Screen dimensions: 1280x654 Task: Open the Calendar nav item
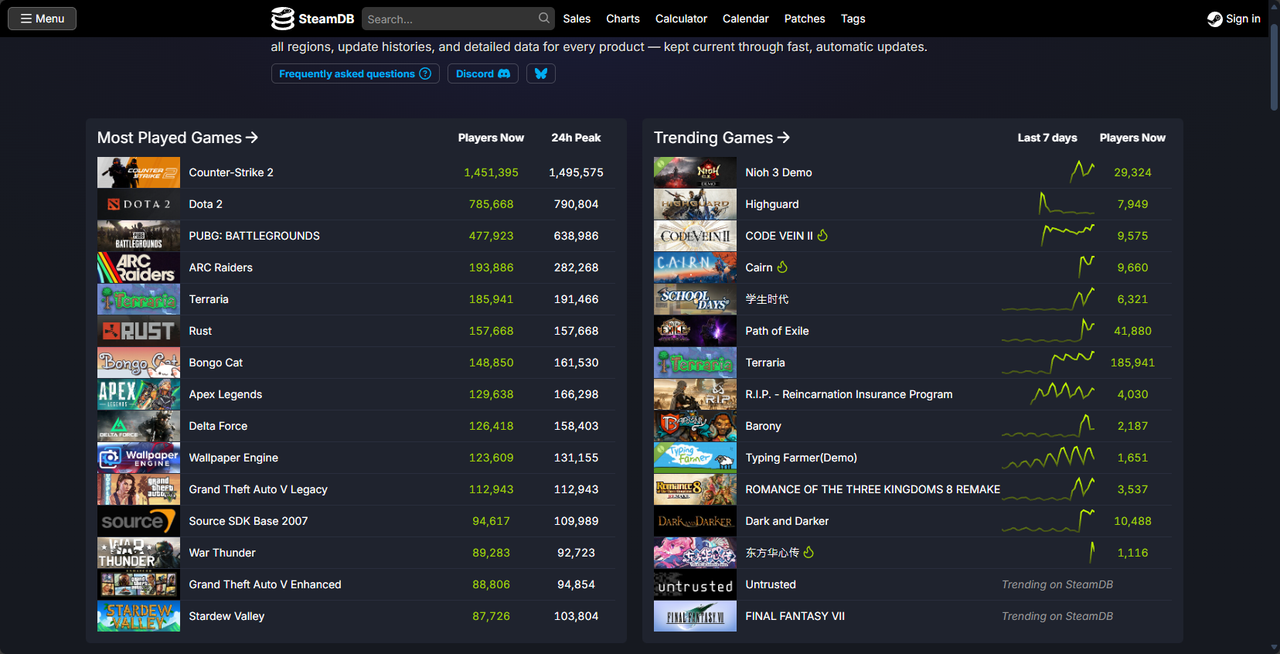point(746,18)
